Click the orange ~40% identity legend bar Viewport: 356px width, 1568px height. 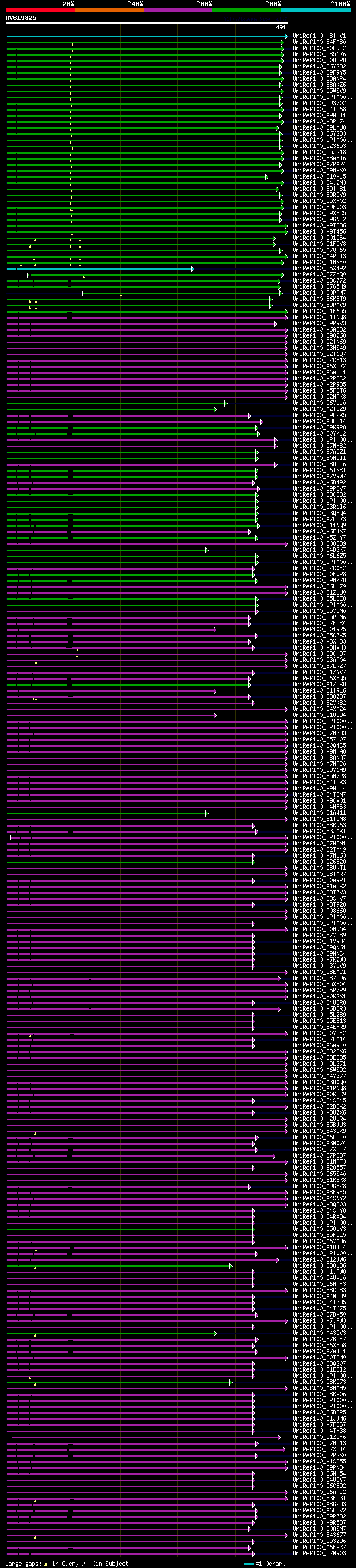click(110, 10)
